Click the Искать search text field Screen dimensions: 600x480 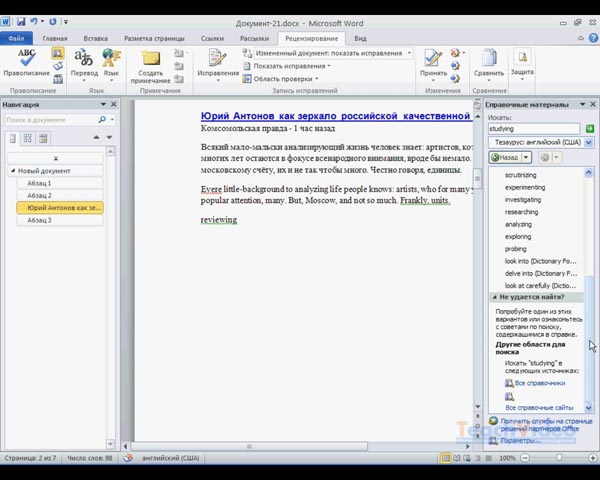tap(534, 129)
